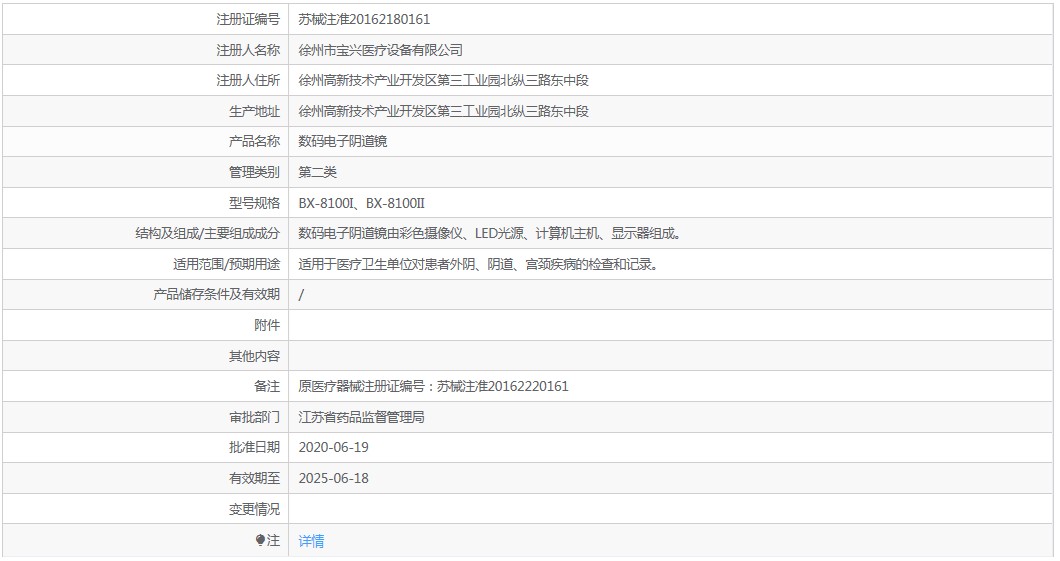The width and height of the screenshot is (1060, 561).
Task: Select the 变更情况 label
Action: [x=254, y=509]
